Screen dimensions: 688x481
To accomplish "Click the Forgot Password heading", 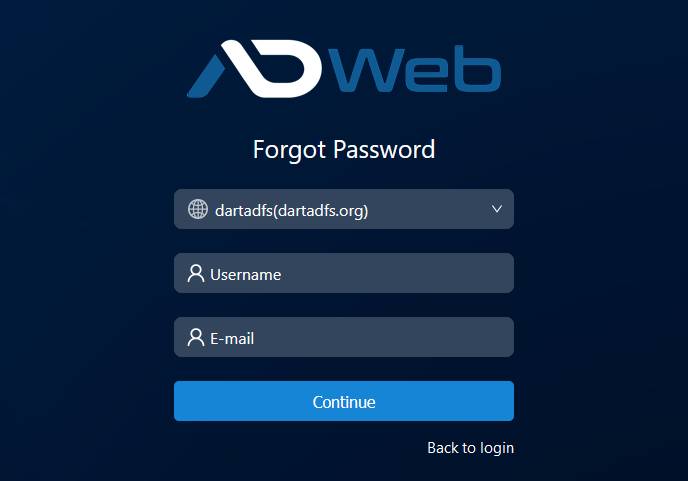I will [344, 150].
